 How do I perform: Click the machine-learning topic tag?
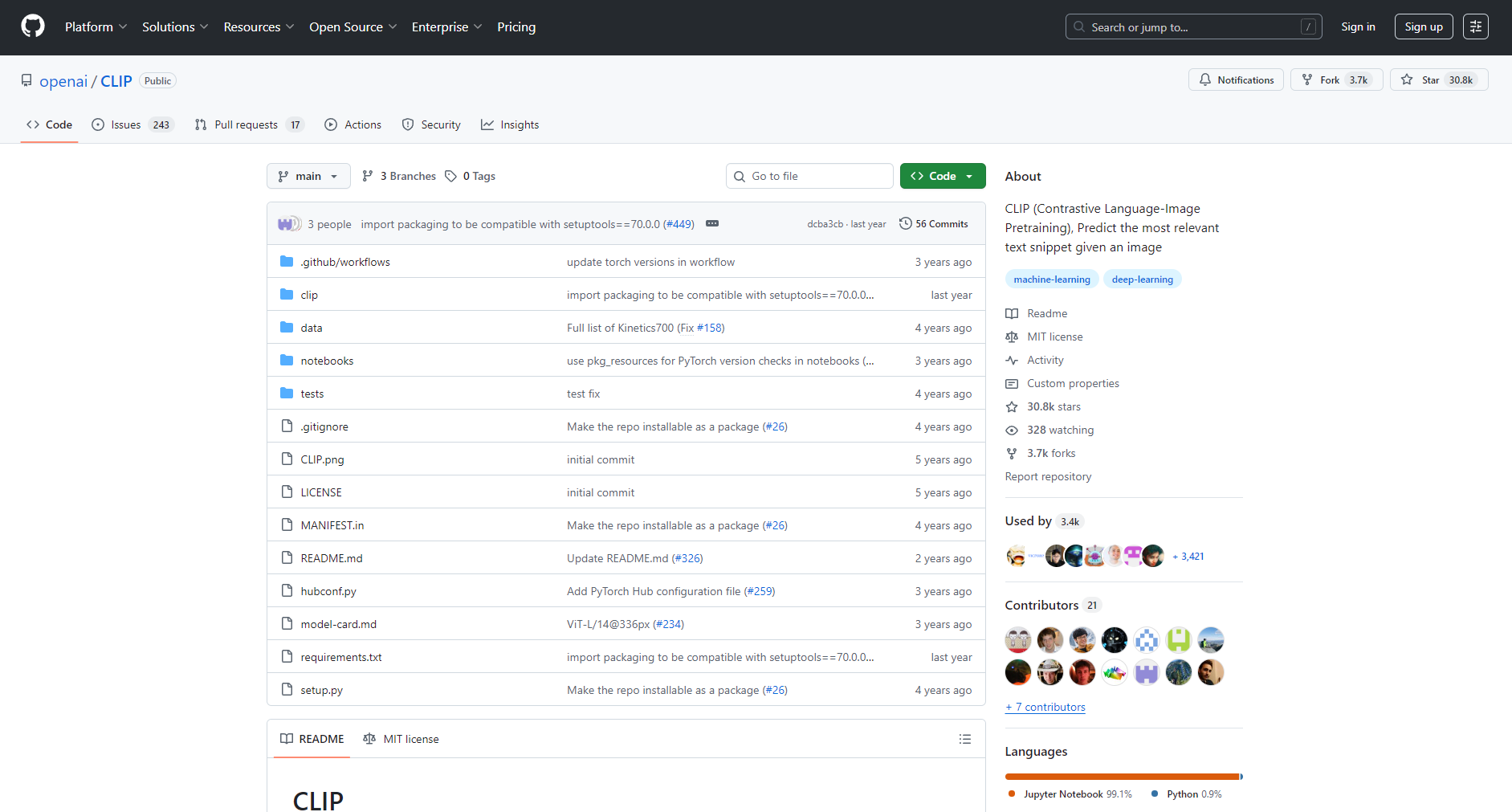tap(1052, 280)
